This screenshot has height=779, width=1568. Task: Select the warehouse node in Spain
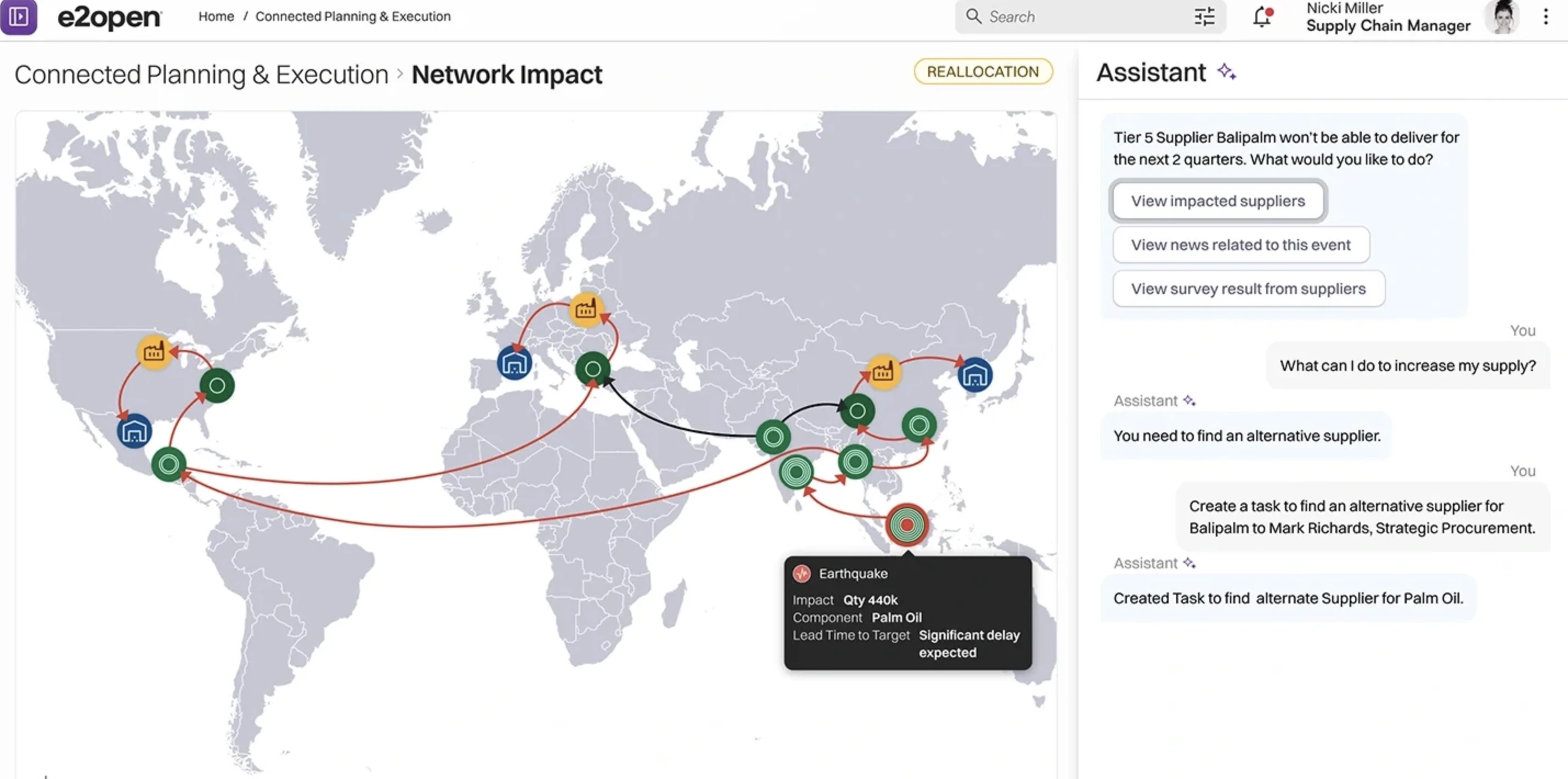(x=515, y=363)
